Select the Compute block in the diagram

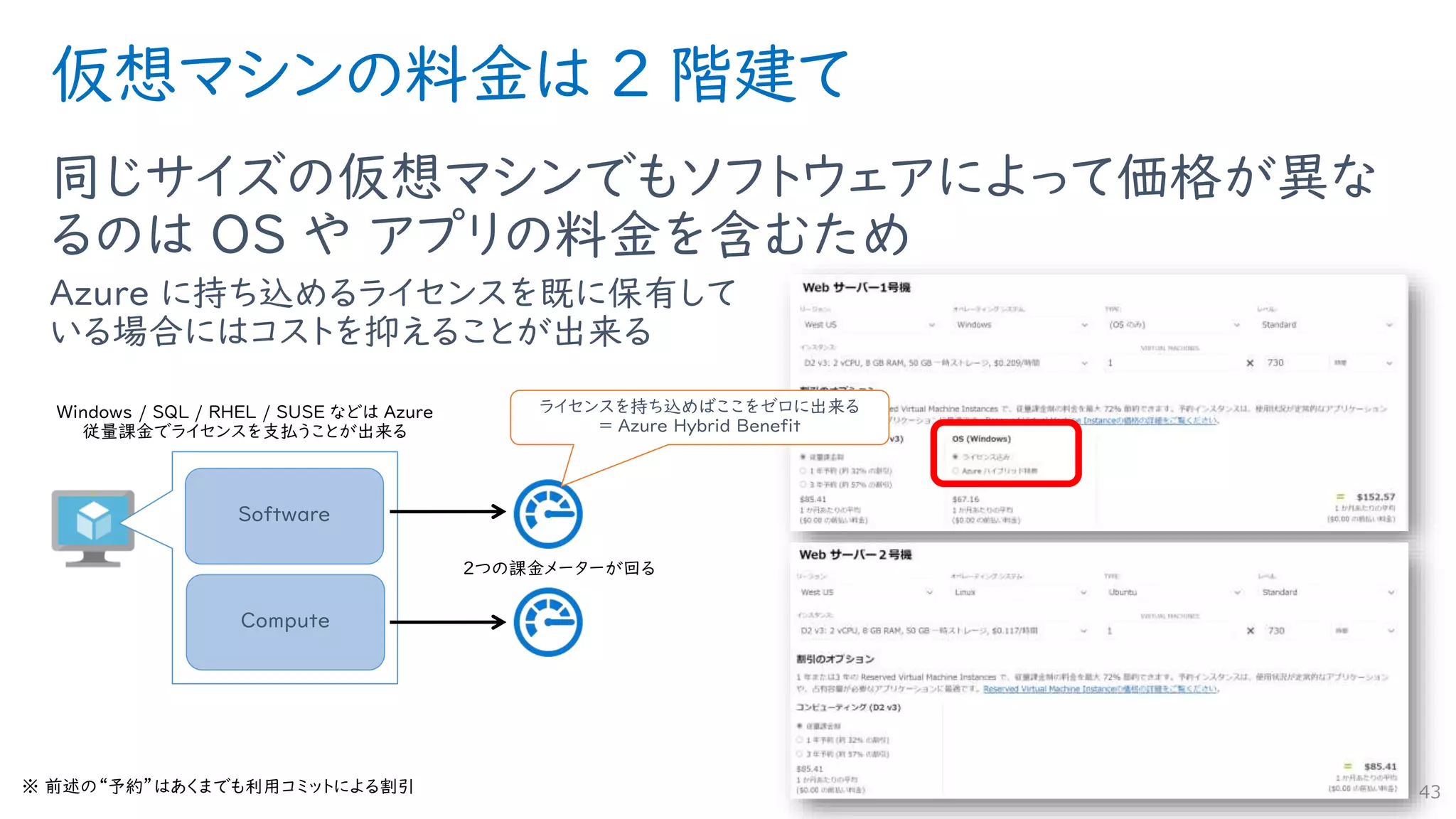click(x=285, y=621)
